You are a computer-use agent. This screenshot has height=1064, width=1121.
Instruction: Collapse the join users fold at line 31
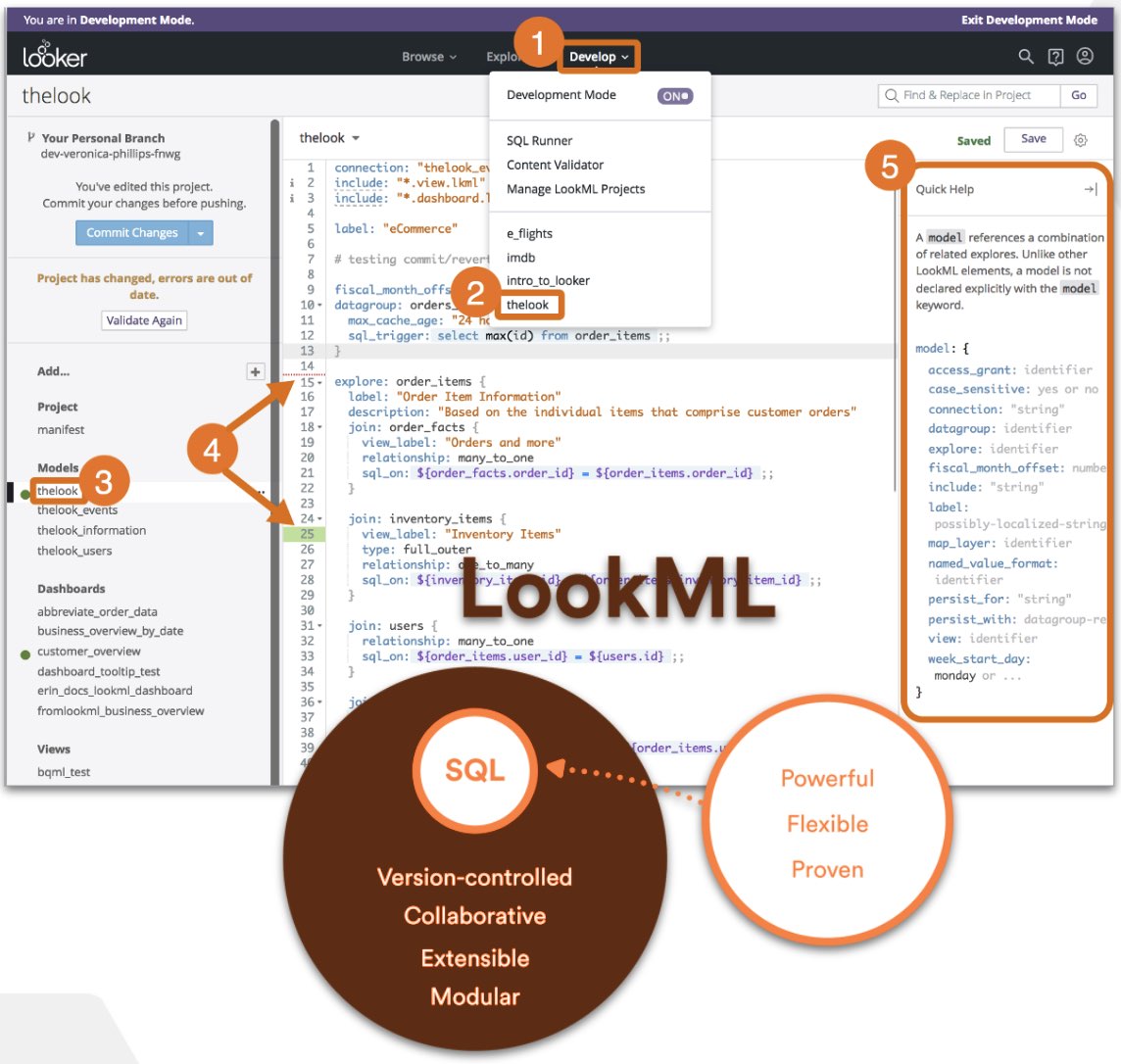point(320,626)
